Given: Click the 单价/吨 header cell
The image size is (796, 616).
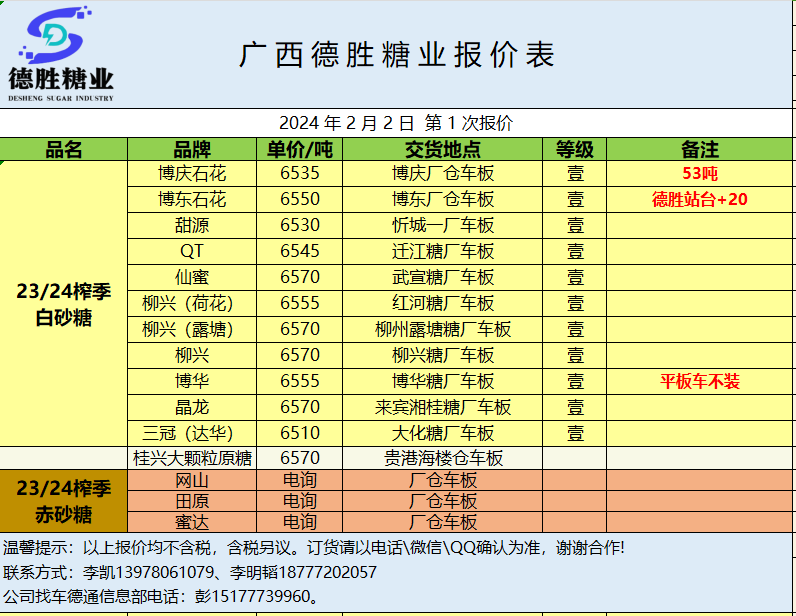Looking at the screenshot, I should (300, 149).
